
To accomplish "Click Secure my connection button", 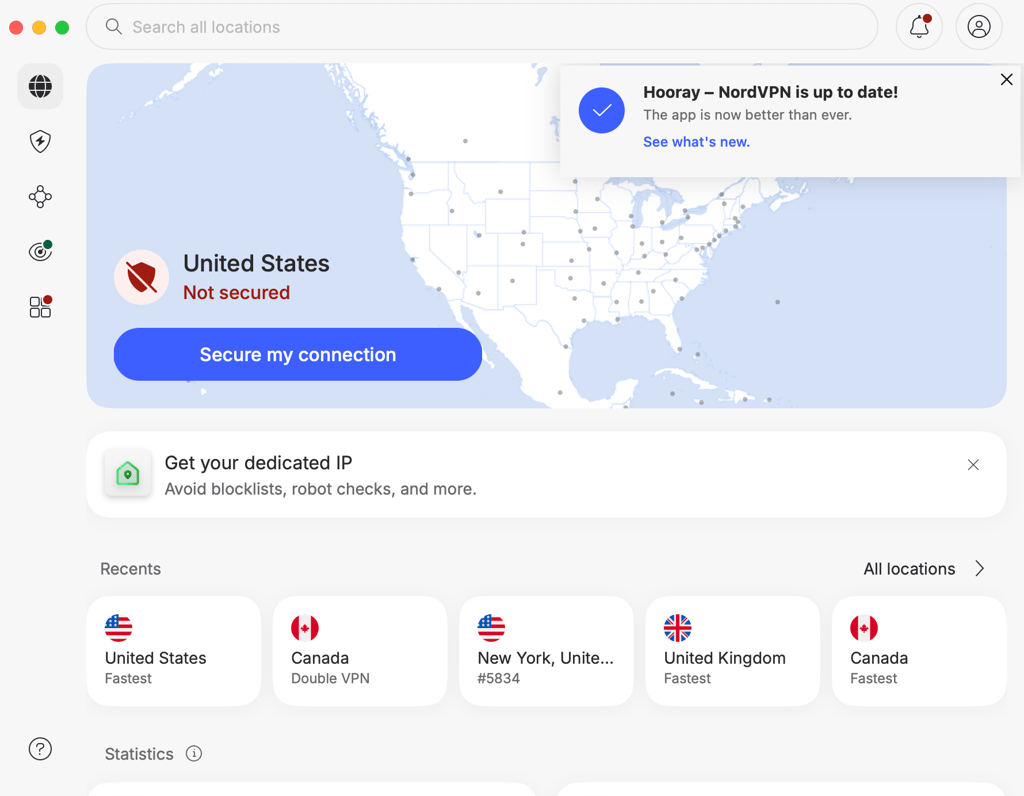I will (298, 355).
